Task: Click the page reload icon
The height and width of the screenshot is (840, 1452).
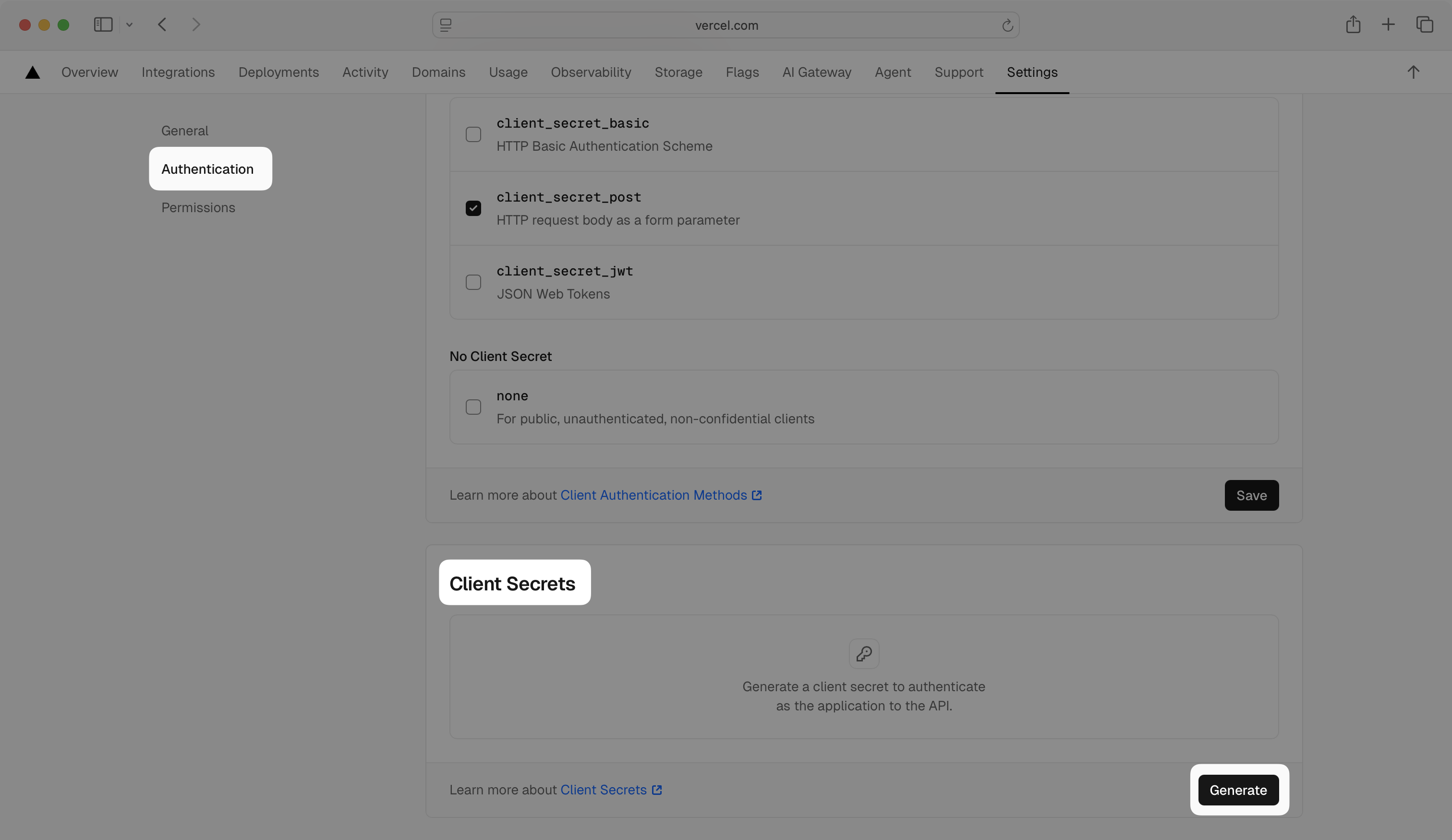Action: click(1006, 25)
